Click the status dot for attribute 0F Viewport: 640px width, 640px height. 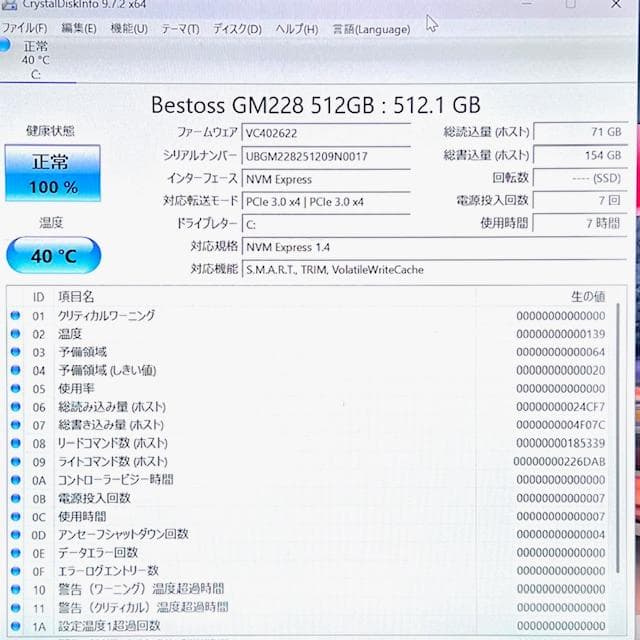16,571
